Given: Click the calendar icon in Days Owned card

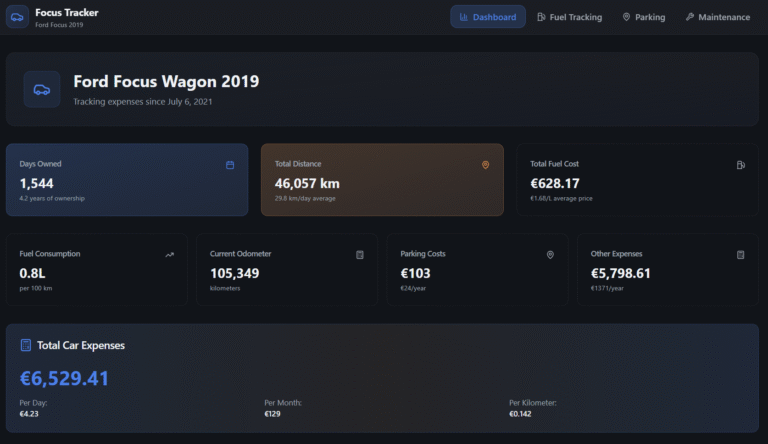Looking at the screenshot, I should point(230,165).
